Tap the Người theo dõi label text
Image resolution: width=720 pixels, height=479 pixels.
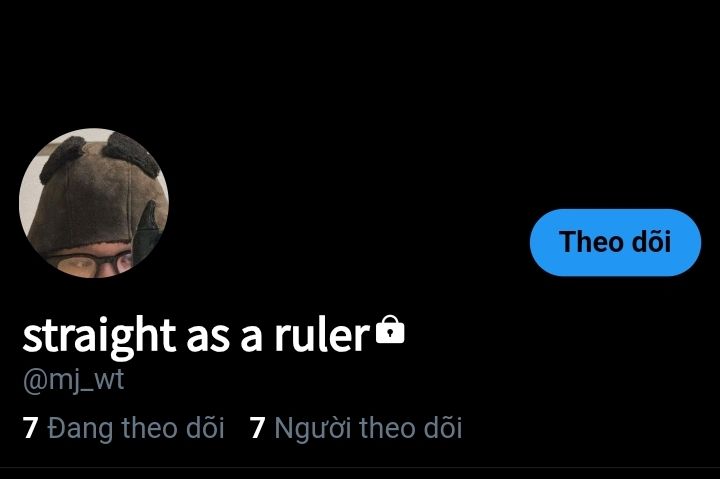(368, 428)
